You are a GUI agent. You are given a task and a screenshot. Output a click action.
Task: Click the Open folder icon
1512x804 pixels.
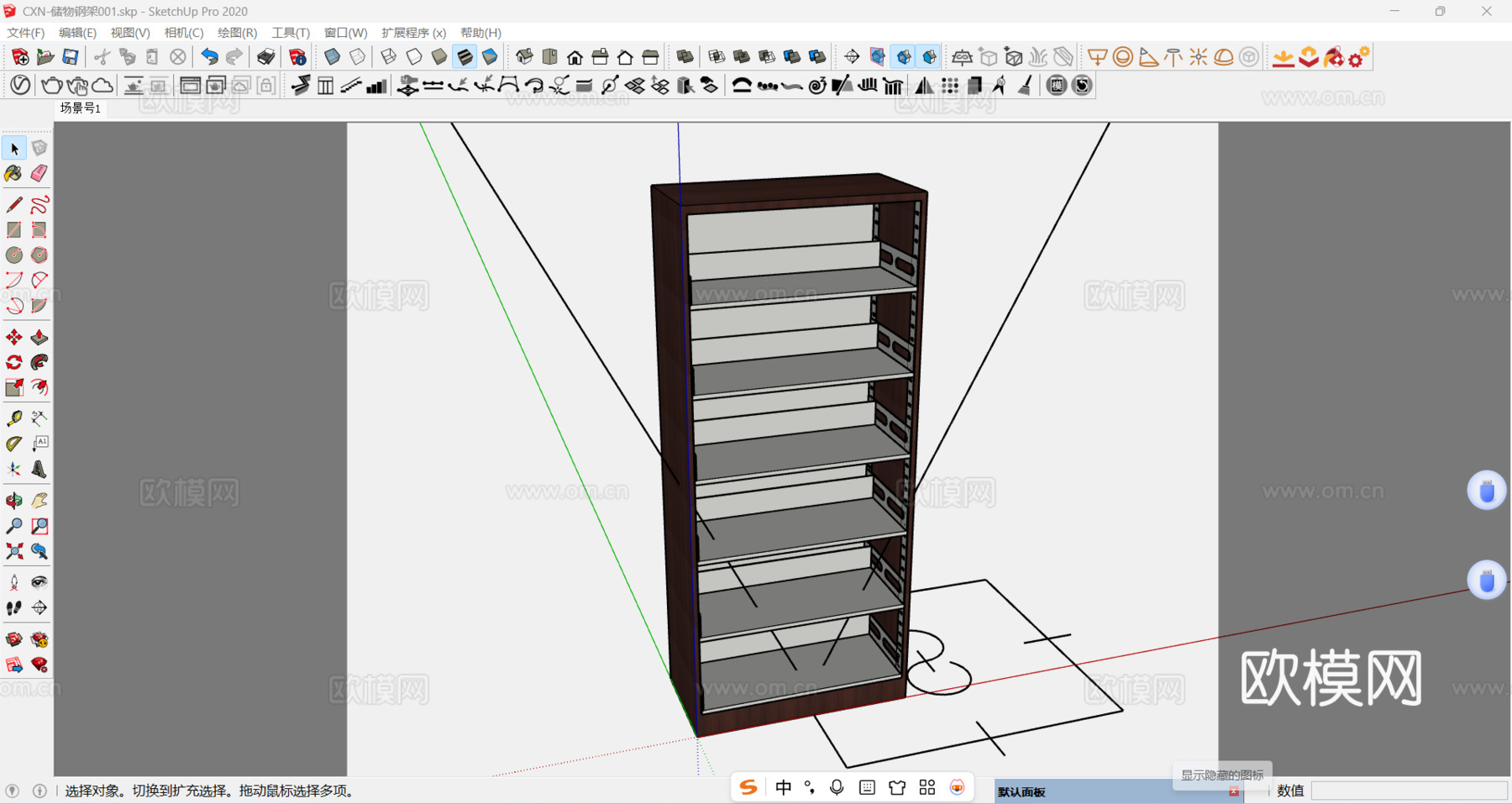point(45,57)
